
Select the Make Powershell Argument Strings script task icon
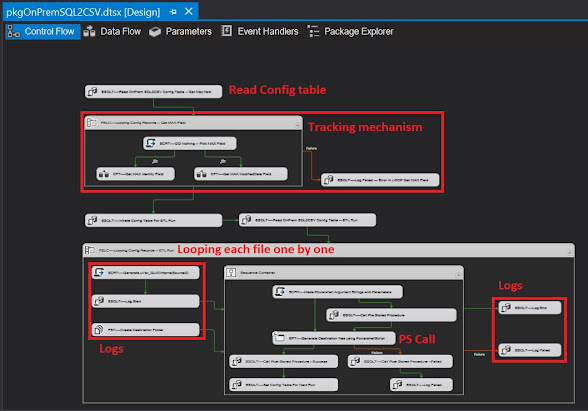pos(280,292)
